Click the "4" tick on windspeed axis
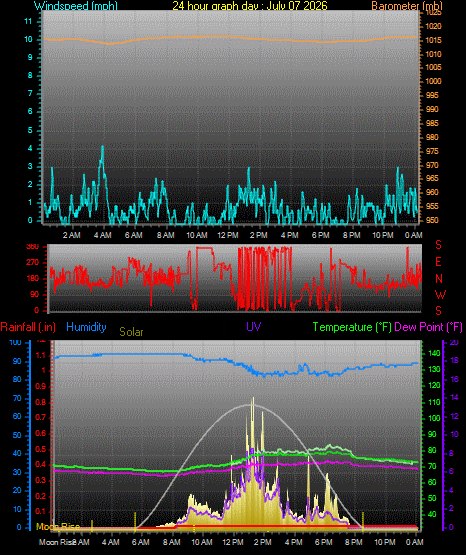This screenshot has width=466, height=555. click(30, 148)
